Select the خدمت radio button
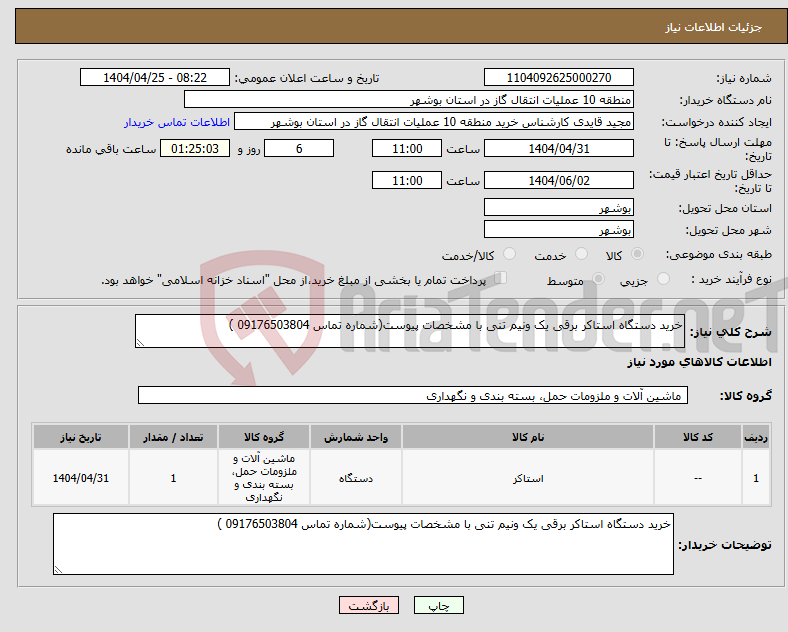The image size is (788, 632). [x=581, y=254]
